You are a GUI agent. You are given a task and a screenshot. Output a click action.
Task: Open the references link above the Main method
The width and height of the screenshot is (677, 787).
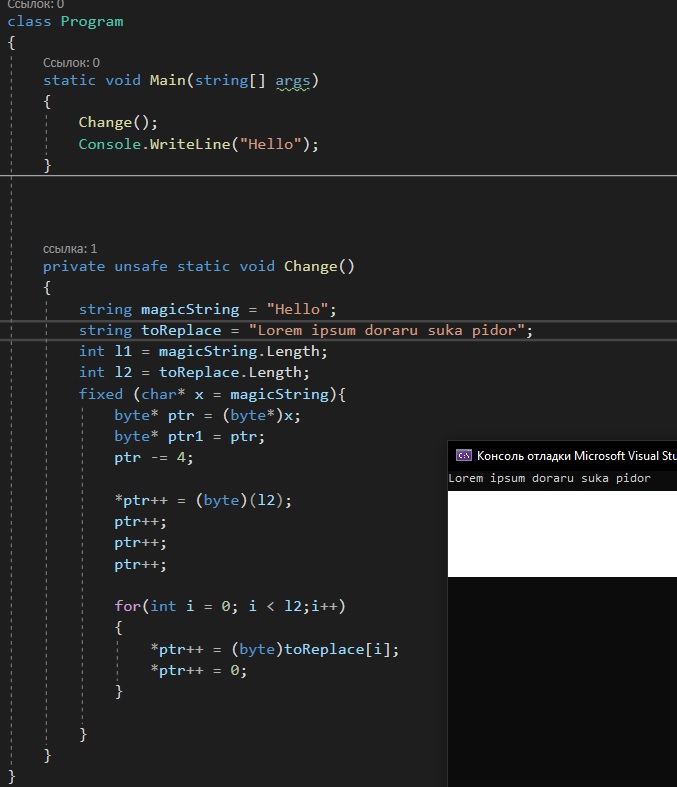click(x=71, y=63)
